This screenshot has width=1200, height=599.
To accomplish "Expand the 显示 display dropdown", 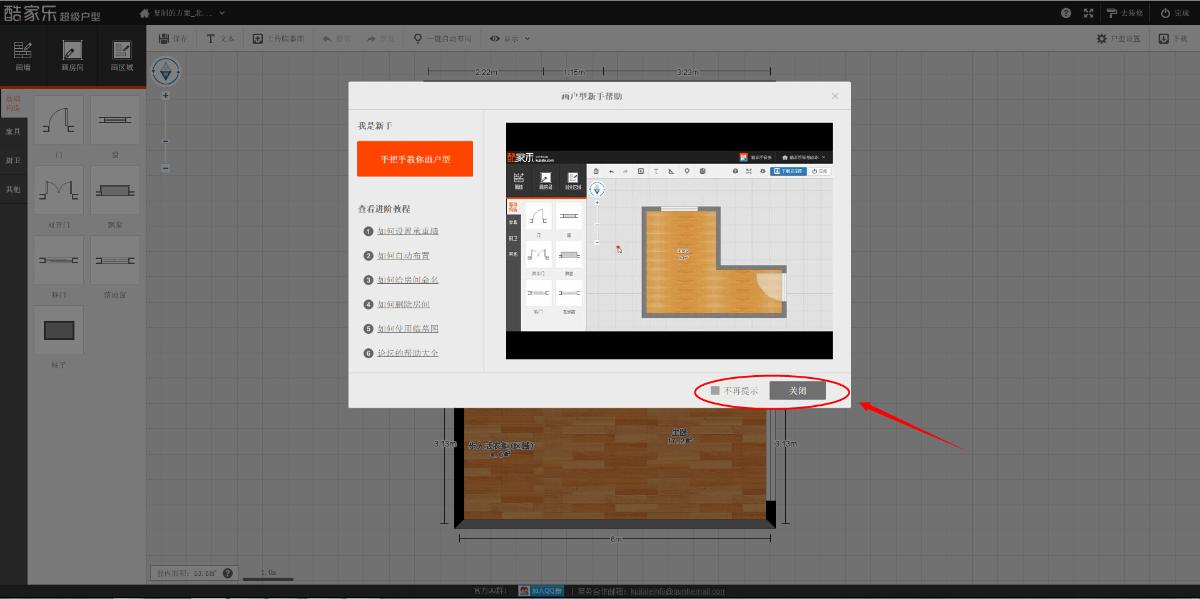I will [x=510, y=38].
